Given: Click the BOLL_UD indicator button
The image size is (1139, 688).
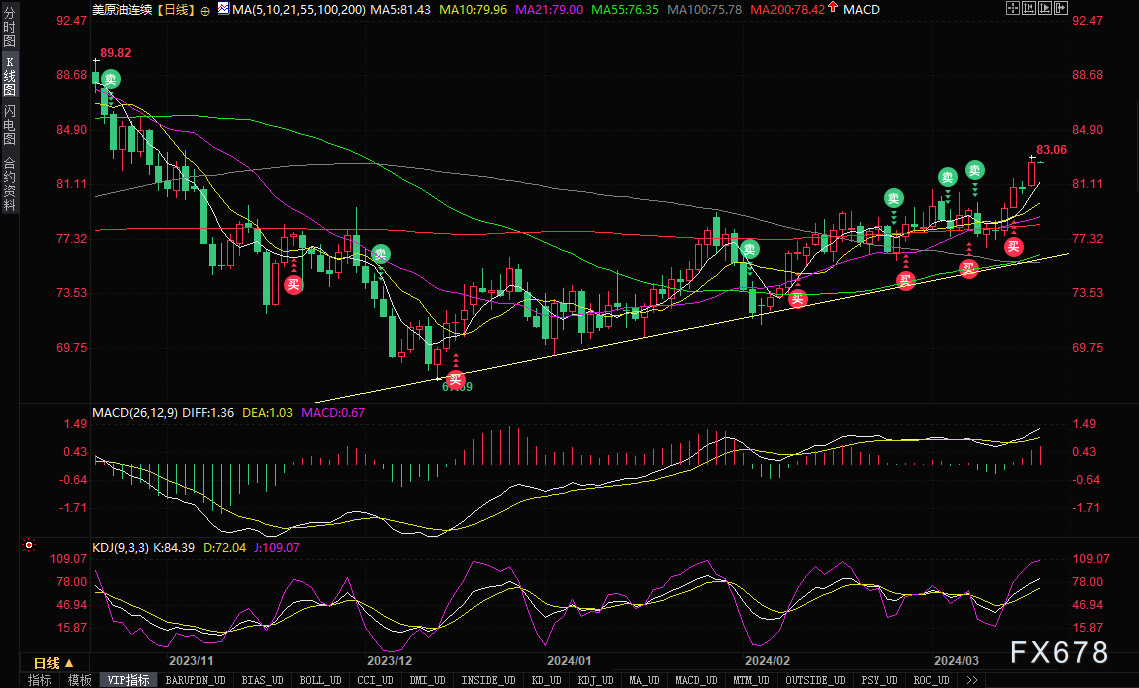Looking at the screenshot, I should pyautogui.click(x=320, y=680).
